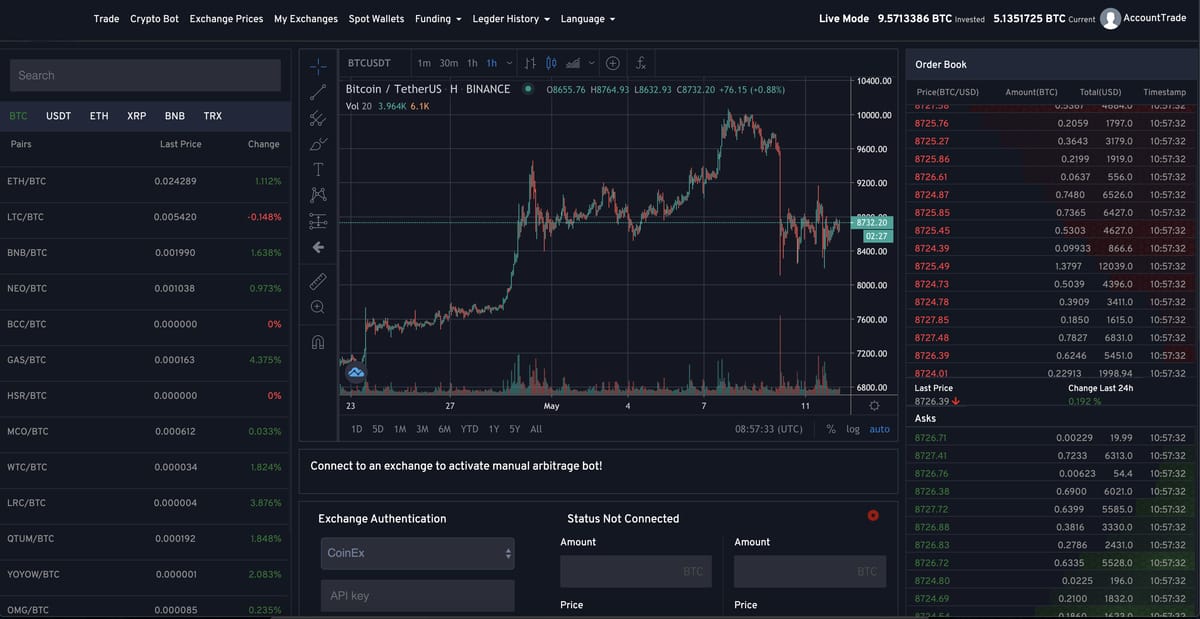Select the crosshair cursor tool
1200x619 pixels.
[318, 66]
